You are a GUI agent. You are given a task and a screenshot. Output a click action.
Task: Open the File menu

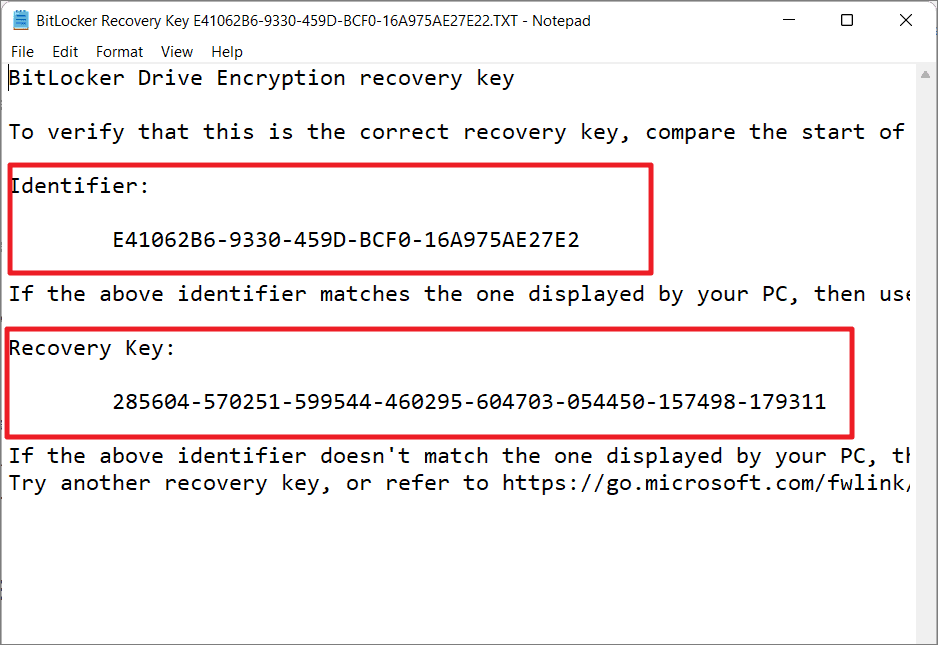click(22, 51)
